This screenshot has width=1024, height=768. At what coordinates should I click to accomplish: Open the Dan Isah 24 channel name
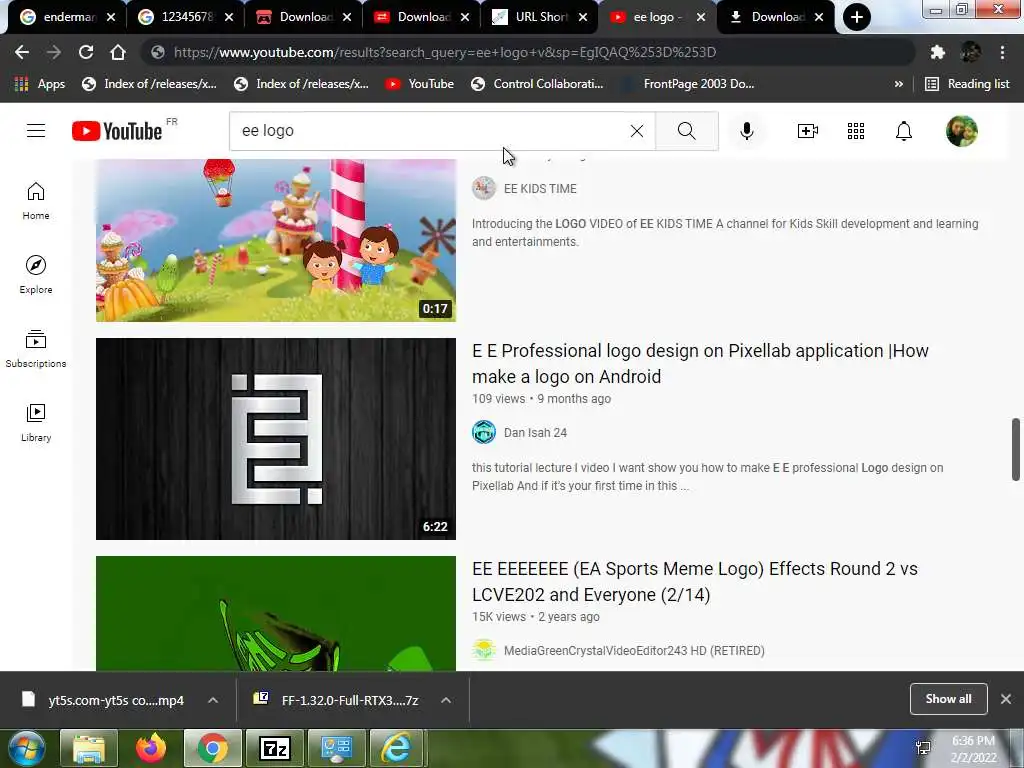tap(536, 432)
